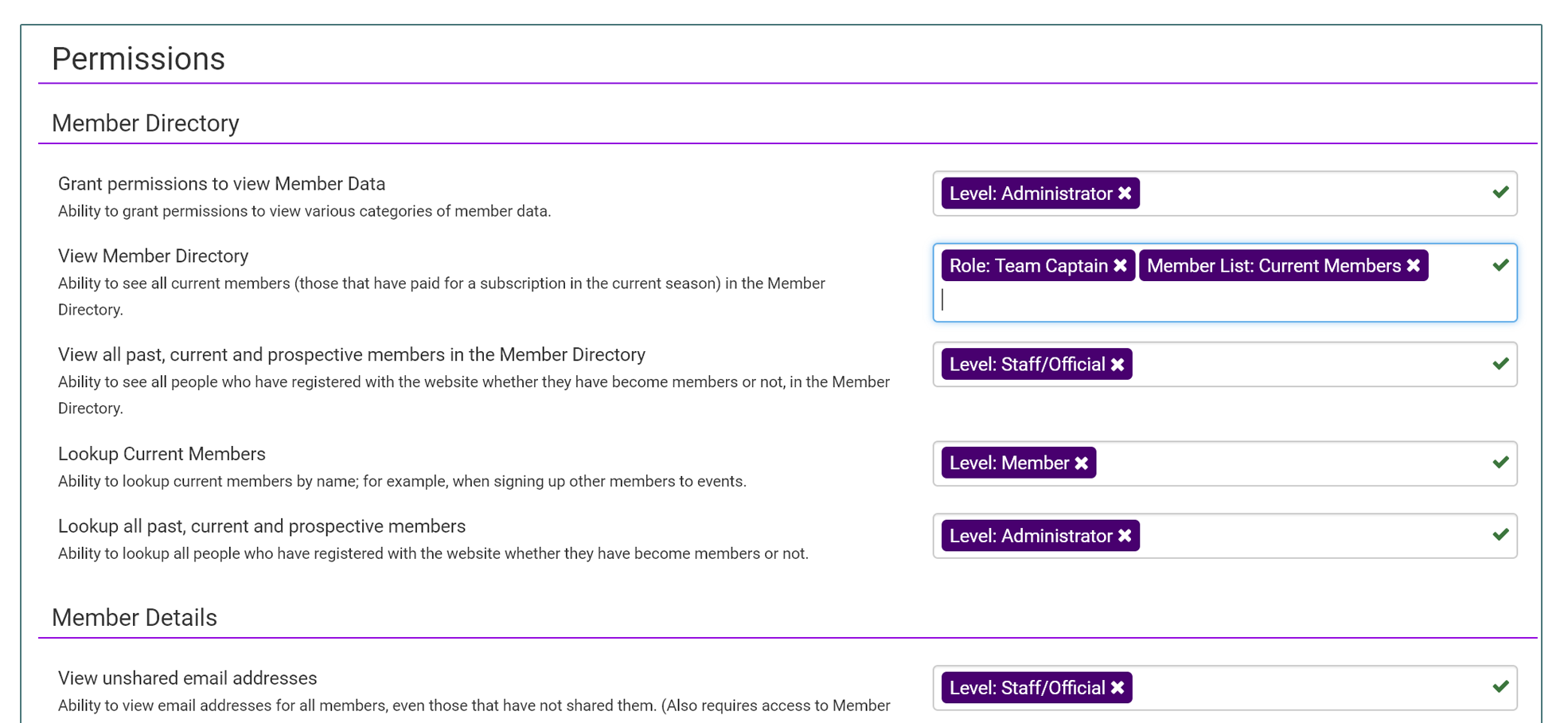
Task: Open the Grant permissions selector field
Action: 1305,193
